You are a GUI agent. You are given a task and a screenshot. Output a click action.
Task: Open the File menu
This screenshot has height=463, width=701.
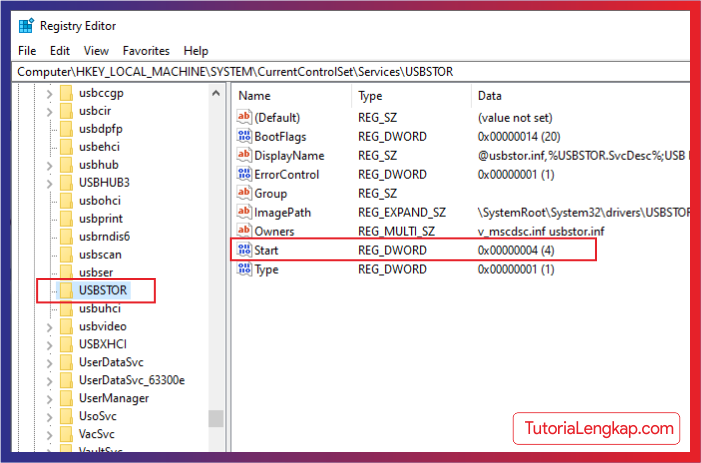(x=27, y=51)
